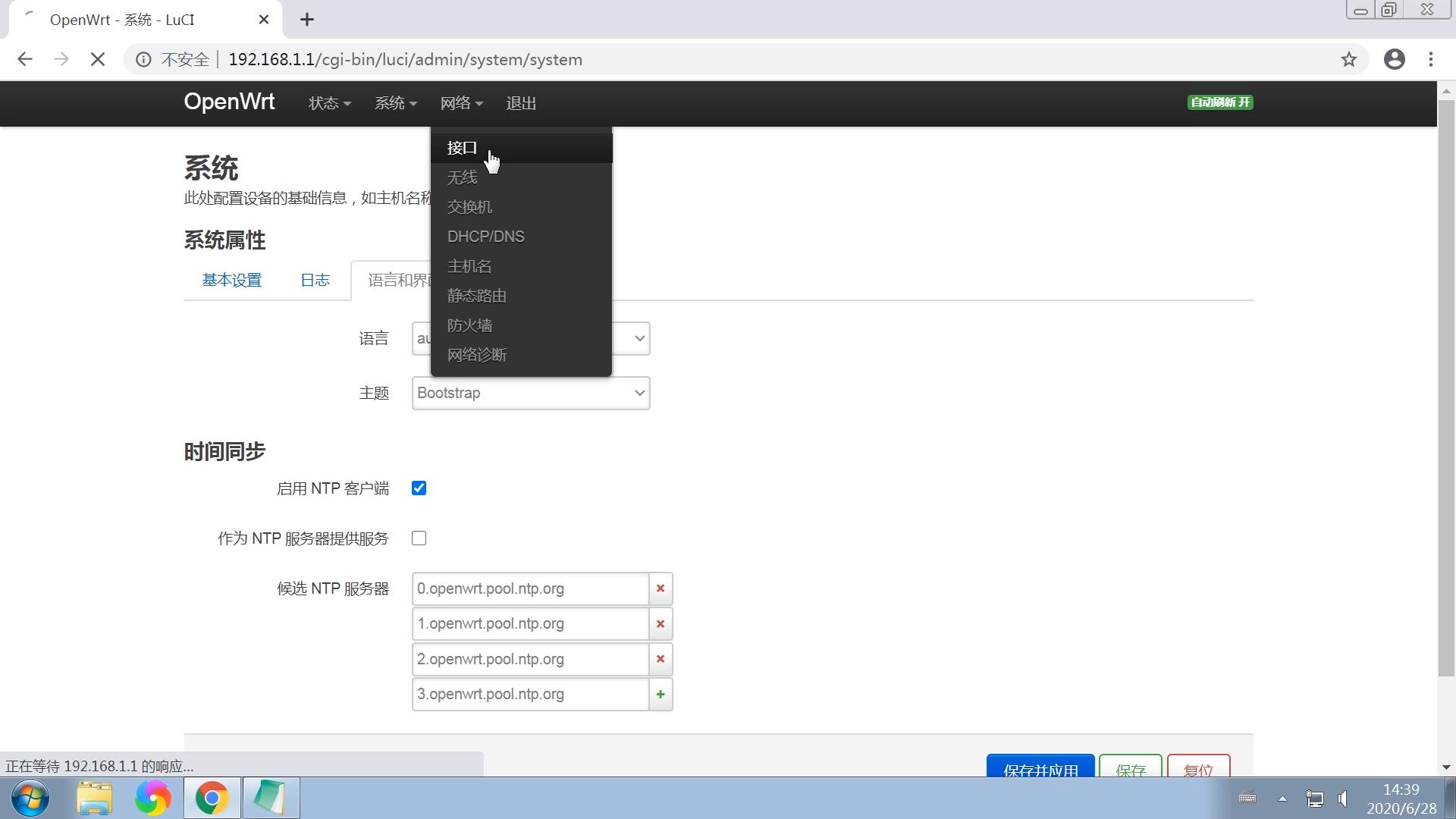Open the volume icon in system tray

coord(1343,798)
